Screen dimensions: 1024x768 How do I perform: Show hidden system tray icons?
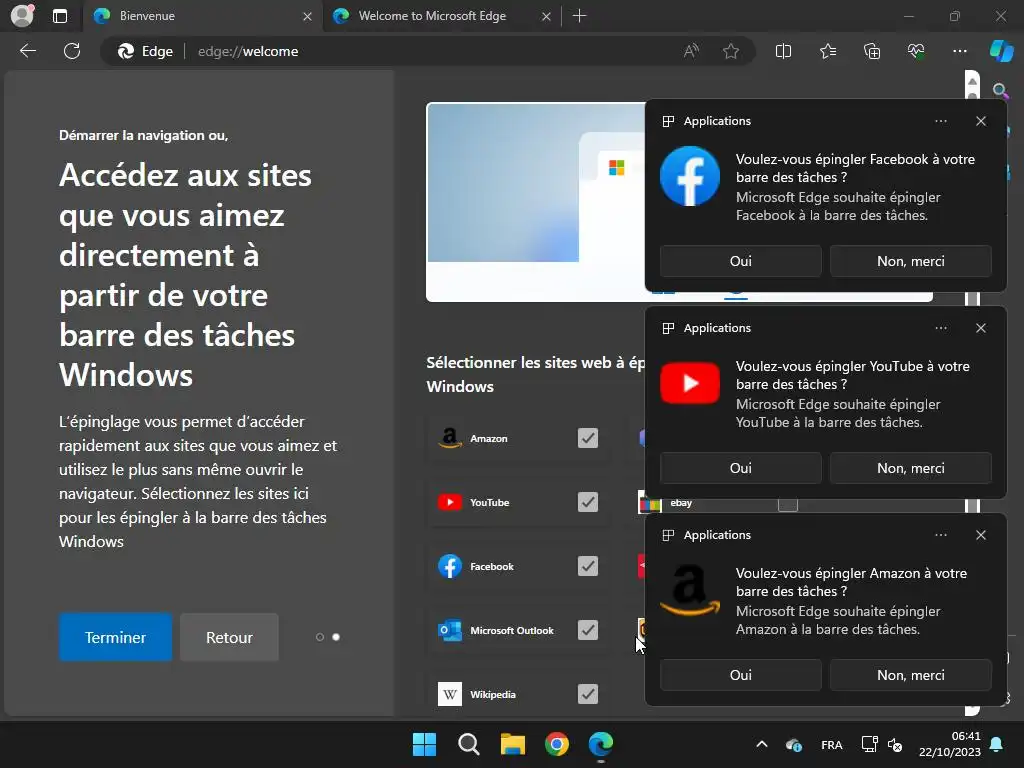761,744
